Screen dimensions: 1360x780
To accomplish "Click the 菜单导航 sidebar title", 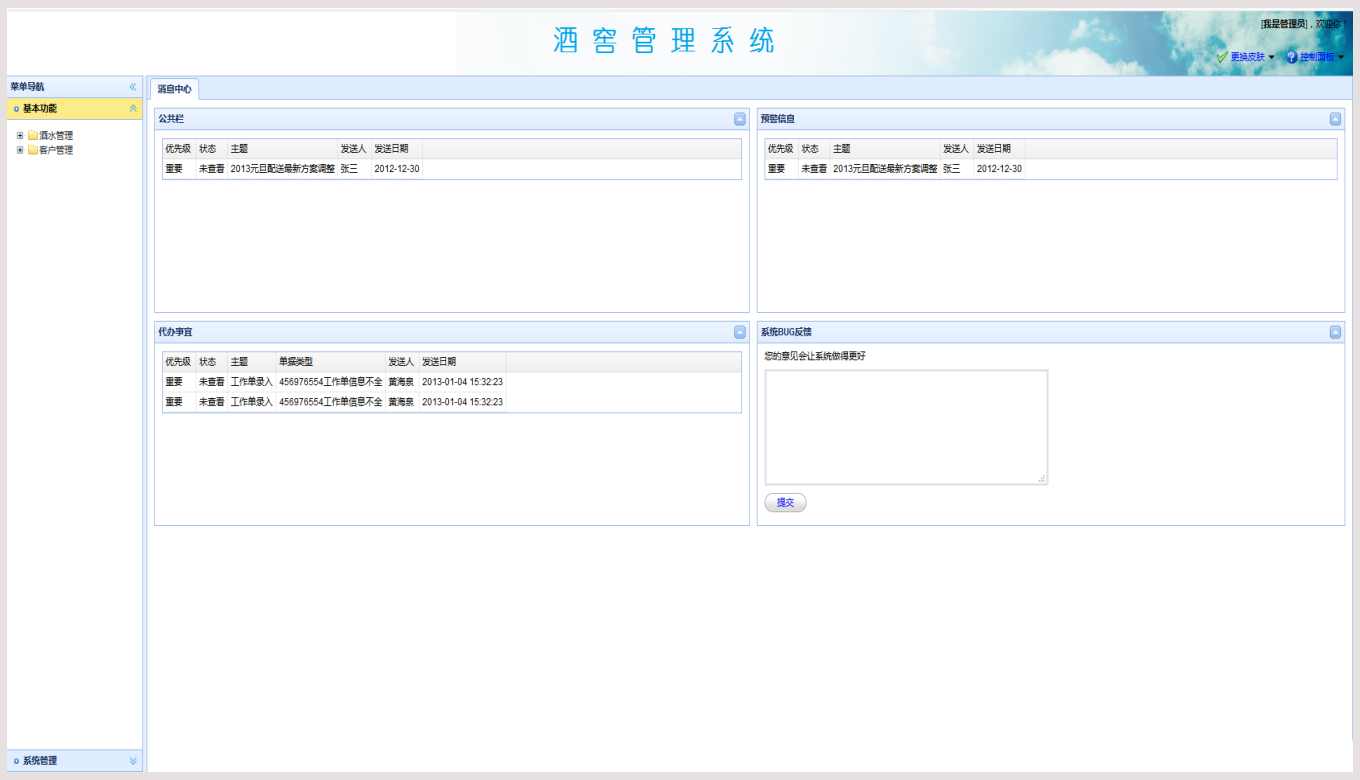I will point(27,87).
